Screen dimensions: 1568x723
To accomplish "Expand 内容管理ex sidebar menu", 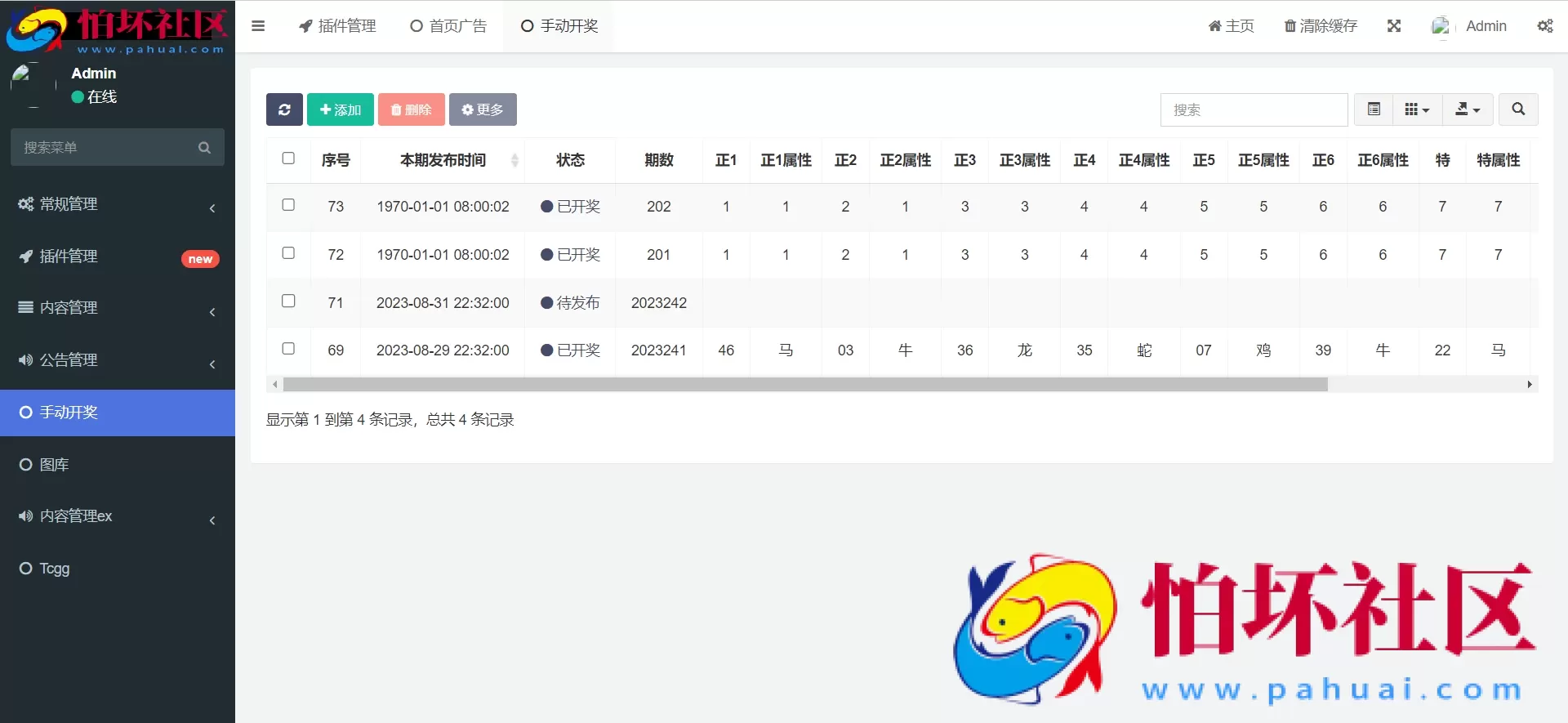I will [118, 516].
